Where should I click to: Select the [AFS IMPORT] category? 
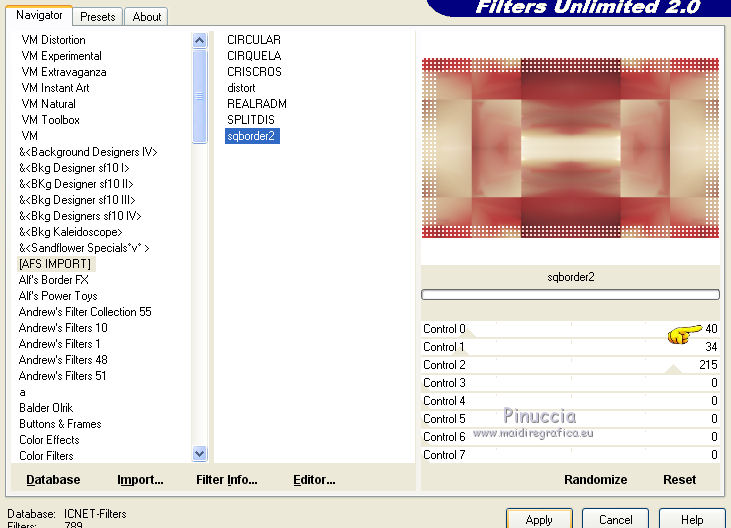click(x=55, y=264)
